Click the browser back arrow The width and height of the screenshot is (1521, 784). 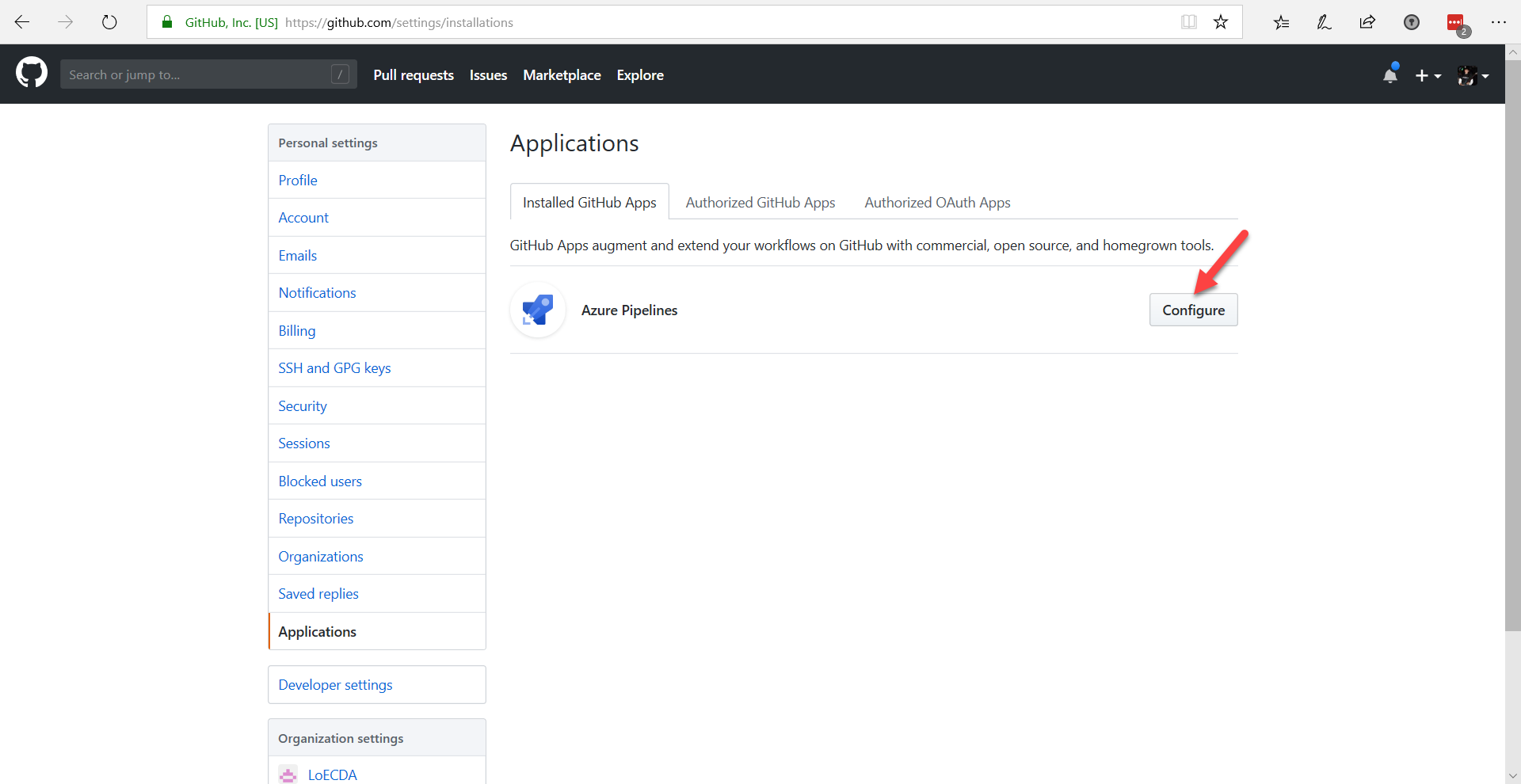tap(22, 22)
